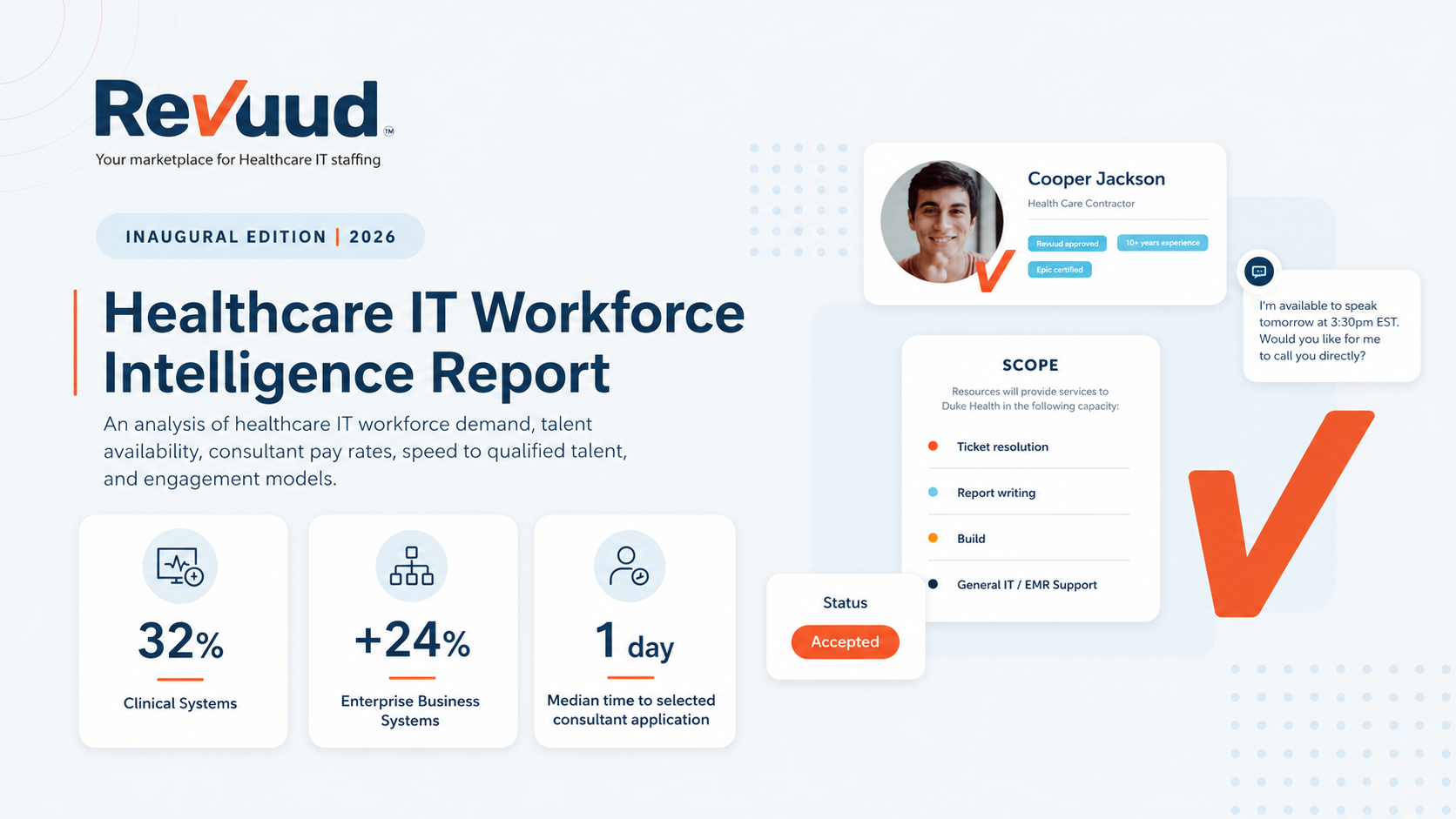The width and height of the screenshot is (1456, 819).
Task: Select the 10+ years experience badge
Action: 1163,243
